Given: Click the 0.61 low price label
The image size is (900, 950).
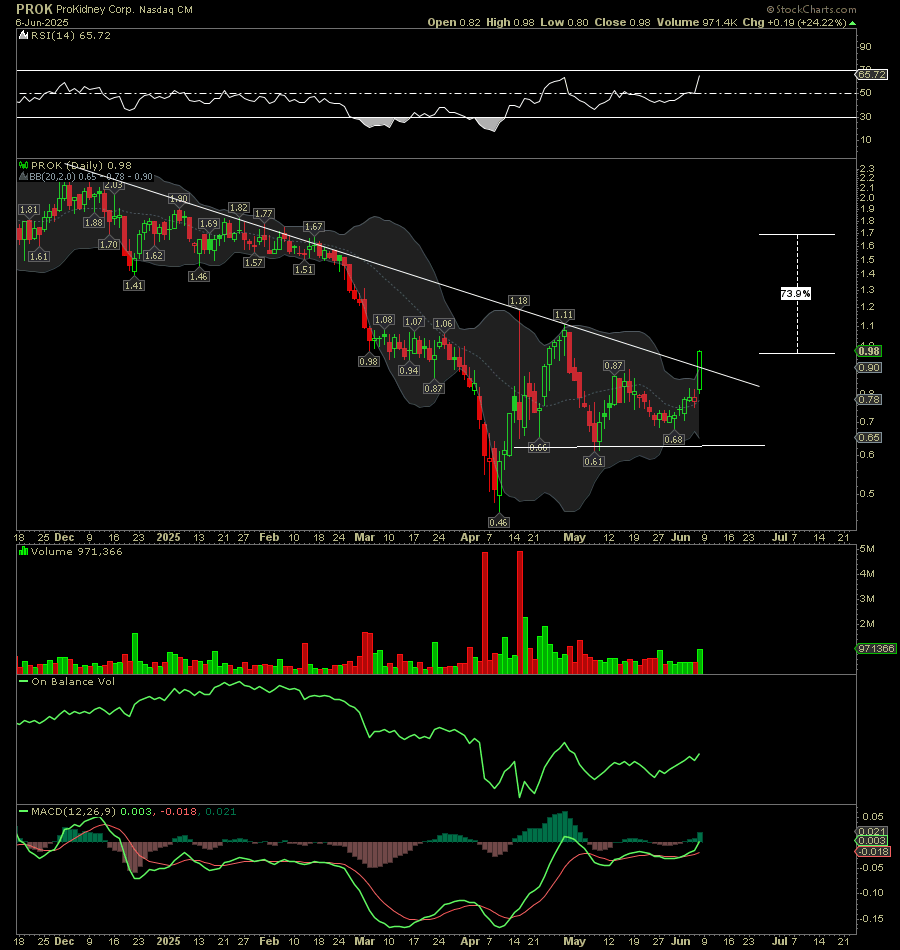Looking at the screenshot, I should coord(594,462).
